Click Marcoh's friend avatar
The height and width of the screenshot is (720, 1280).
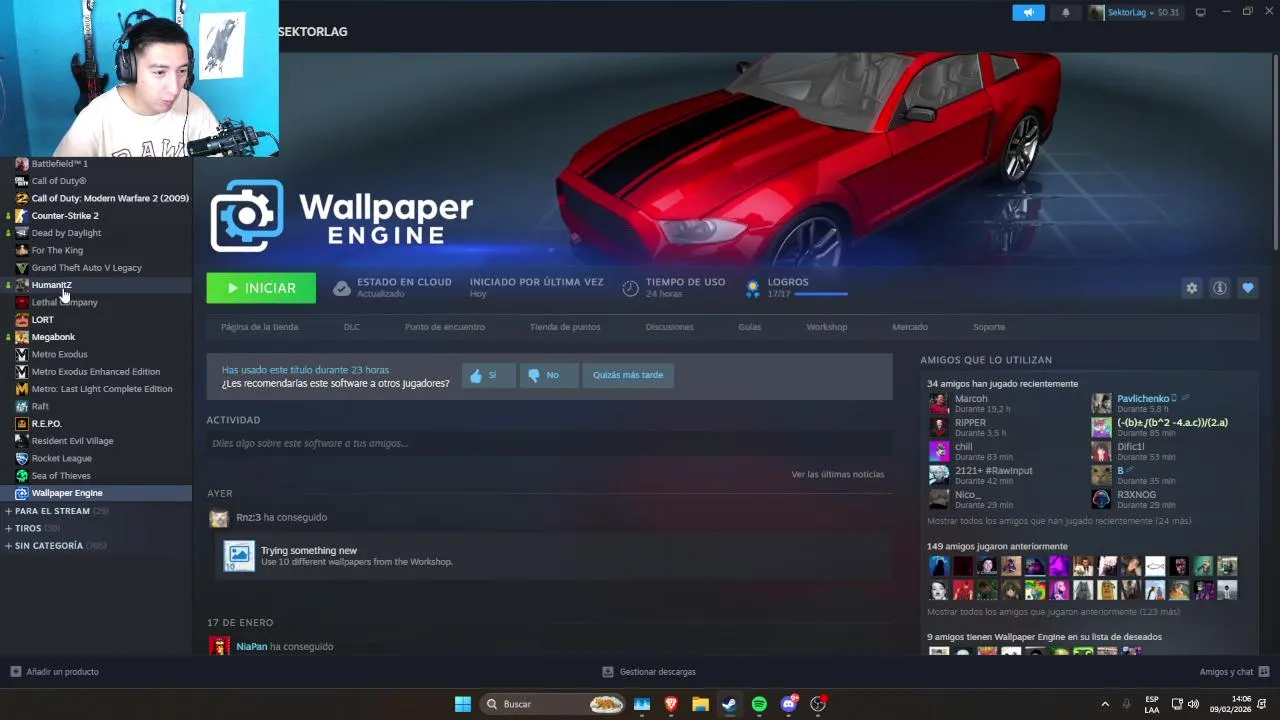tap(938, 404)
